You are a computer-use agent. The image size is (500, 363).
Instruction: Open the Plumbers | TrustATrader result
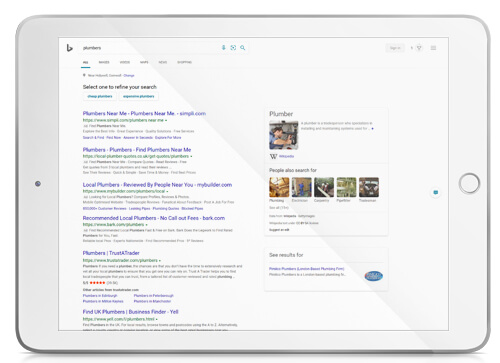111,253
